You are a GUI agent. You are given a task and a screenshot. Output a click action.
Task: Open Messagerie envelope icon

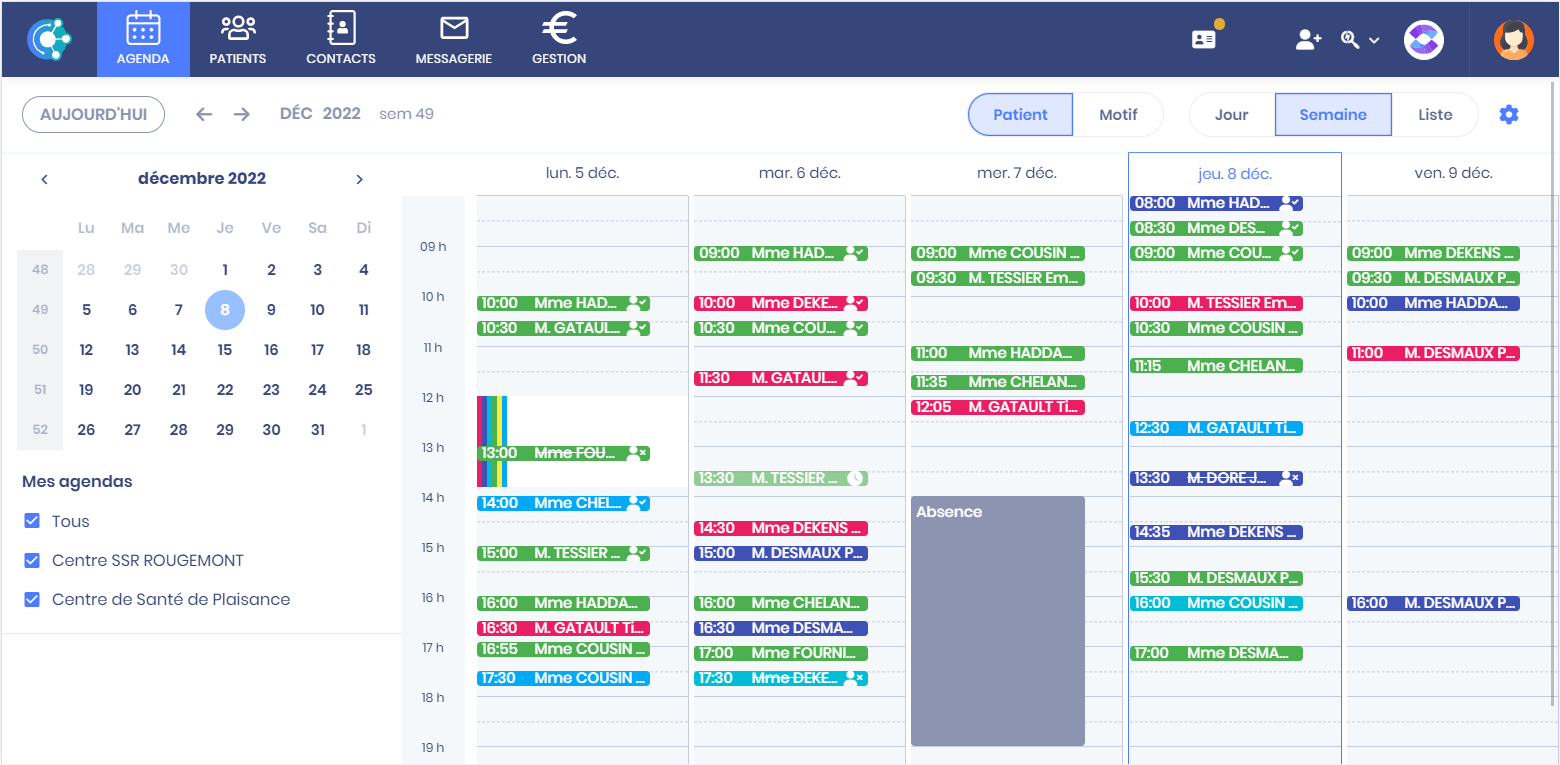click(x=454, y=30)
